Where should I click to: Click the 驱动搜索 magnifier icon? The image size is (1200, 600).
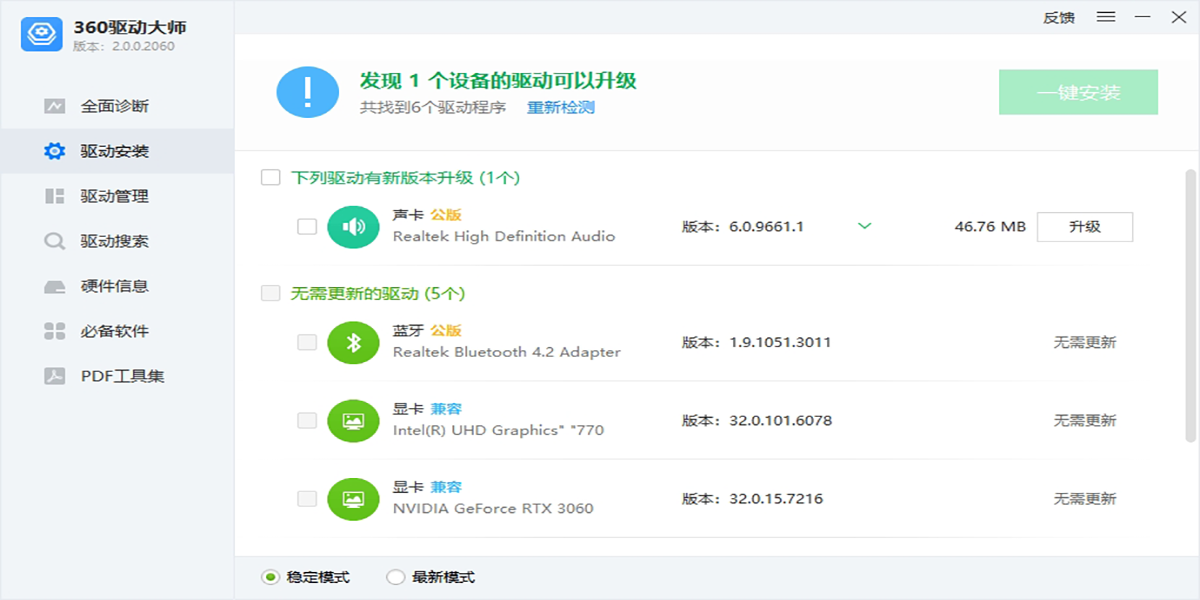pyautogui.click(x=54, y=241)
